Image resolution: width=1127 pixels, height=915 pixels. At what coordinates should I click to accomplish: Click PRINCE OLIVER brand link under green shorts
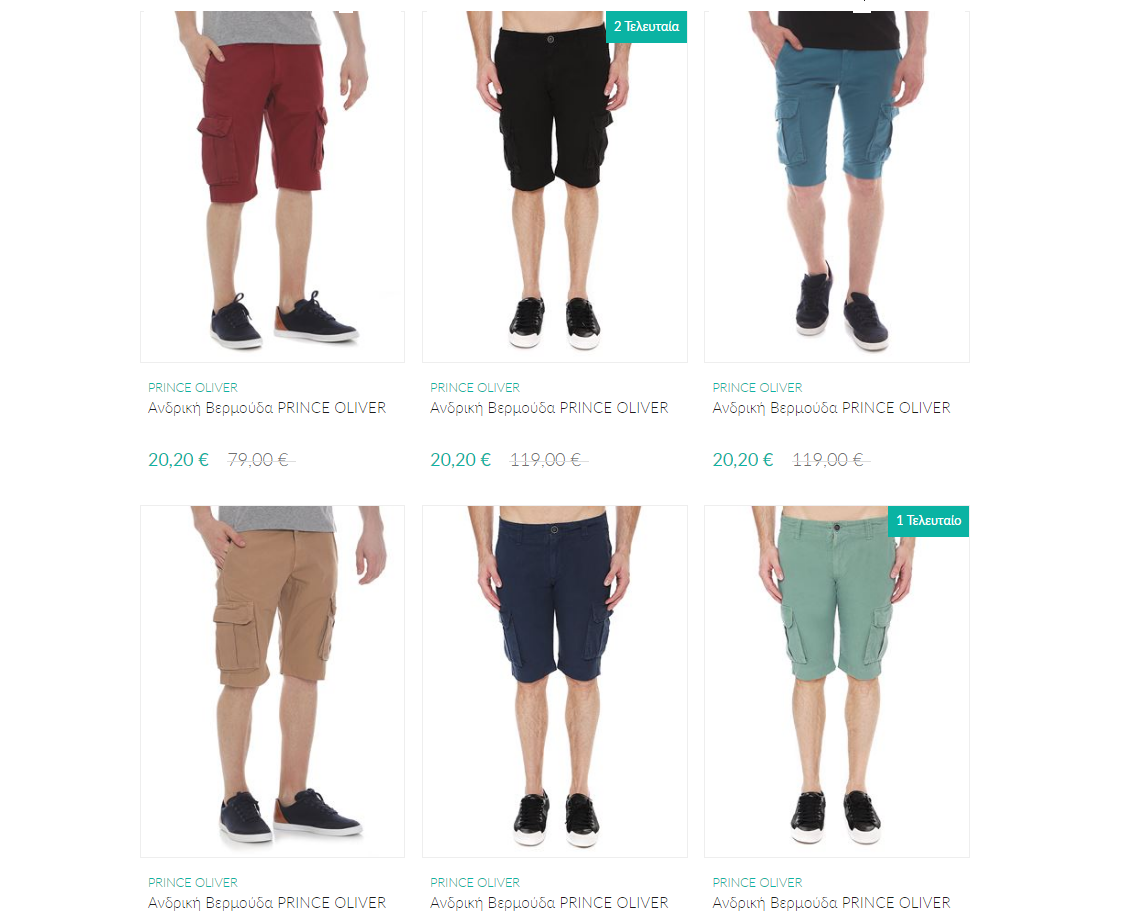coord(757,883)
